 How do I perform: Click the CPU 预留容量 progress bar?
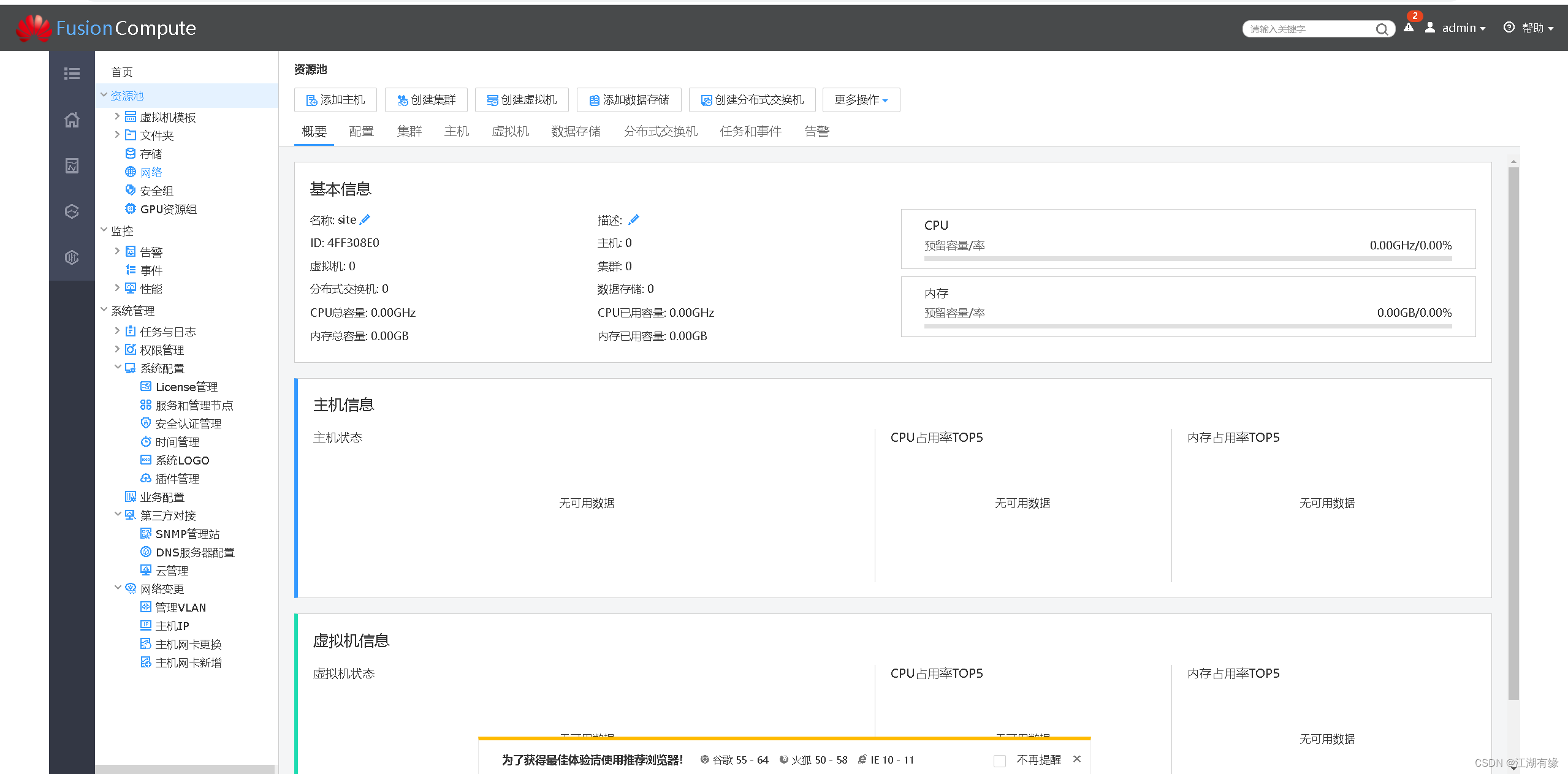tap(1188, 259)
